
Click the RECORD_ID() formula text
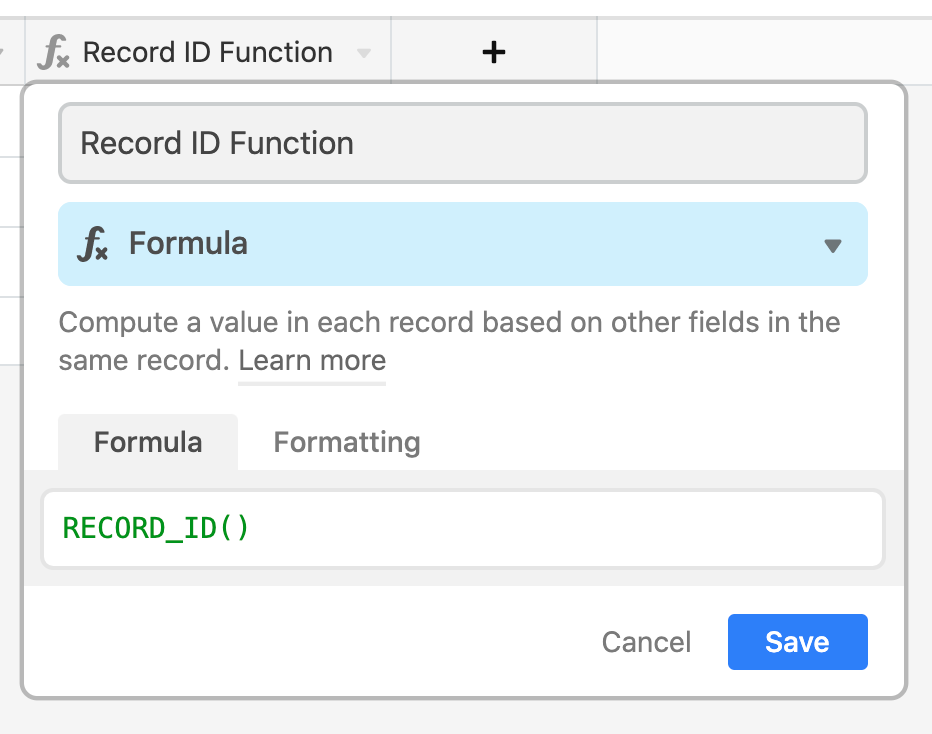coord(156,528)
